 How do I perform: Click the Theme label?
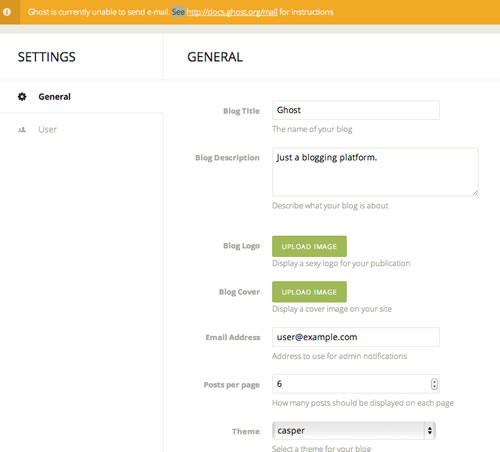coord(246,431)
